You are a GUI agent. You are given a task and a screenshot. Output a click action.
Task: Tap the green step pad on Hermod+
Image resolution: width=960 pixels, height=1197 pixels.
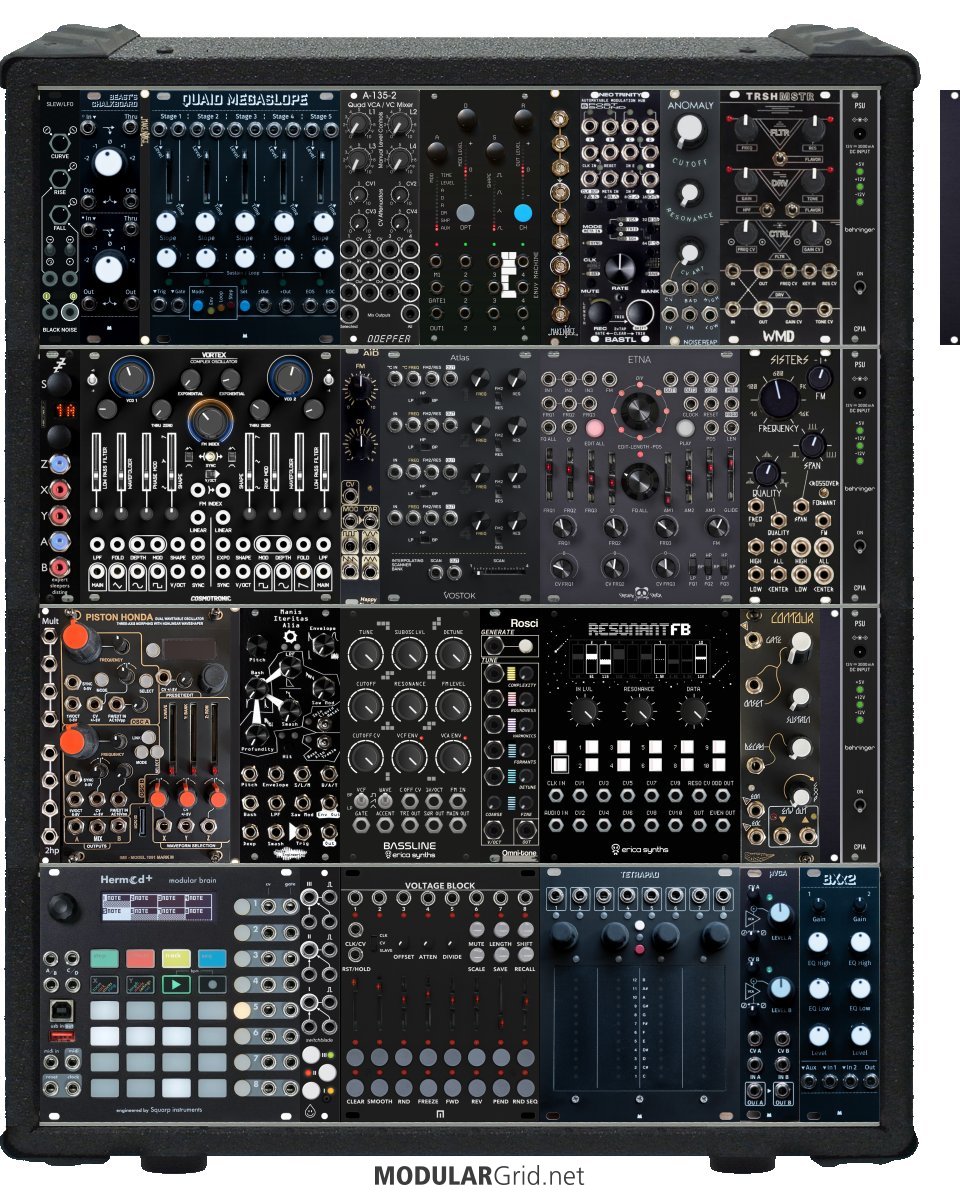coord(105,958)
